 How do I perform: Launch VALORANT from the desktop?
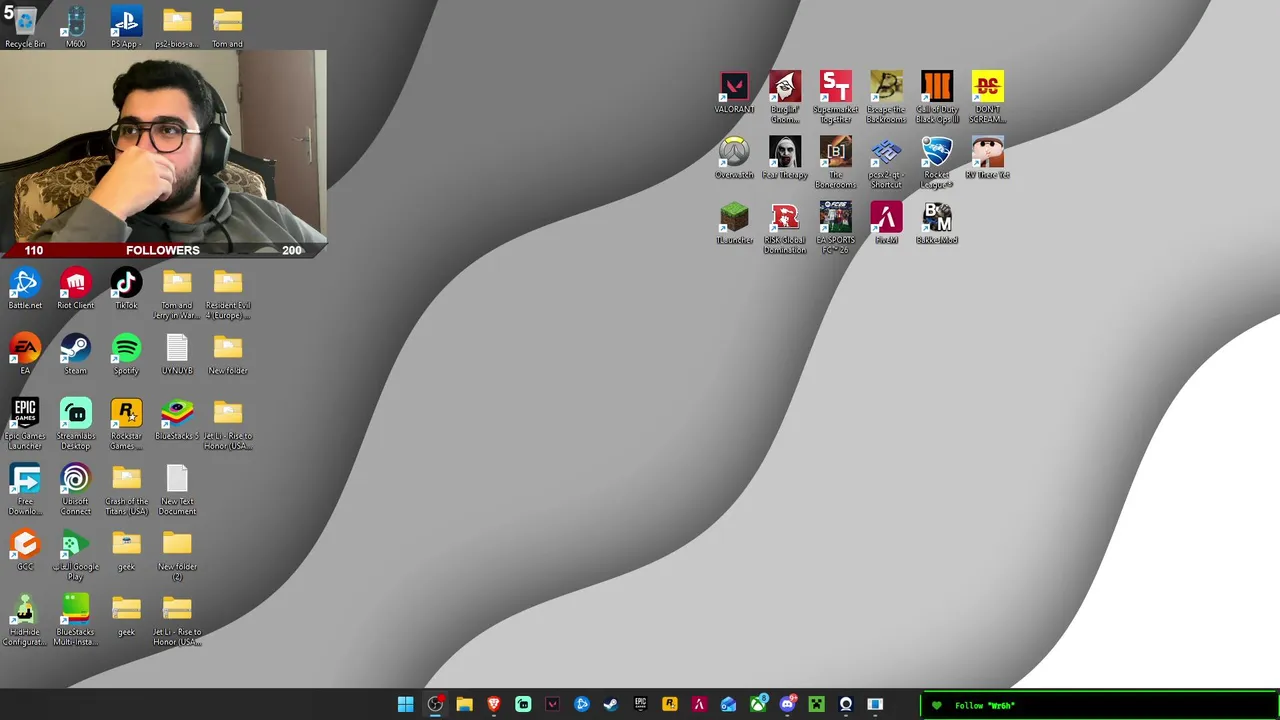(x=734, y=93)
